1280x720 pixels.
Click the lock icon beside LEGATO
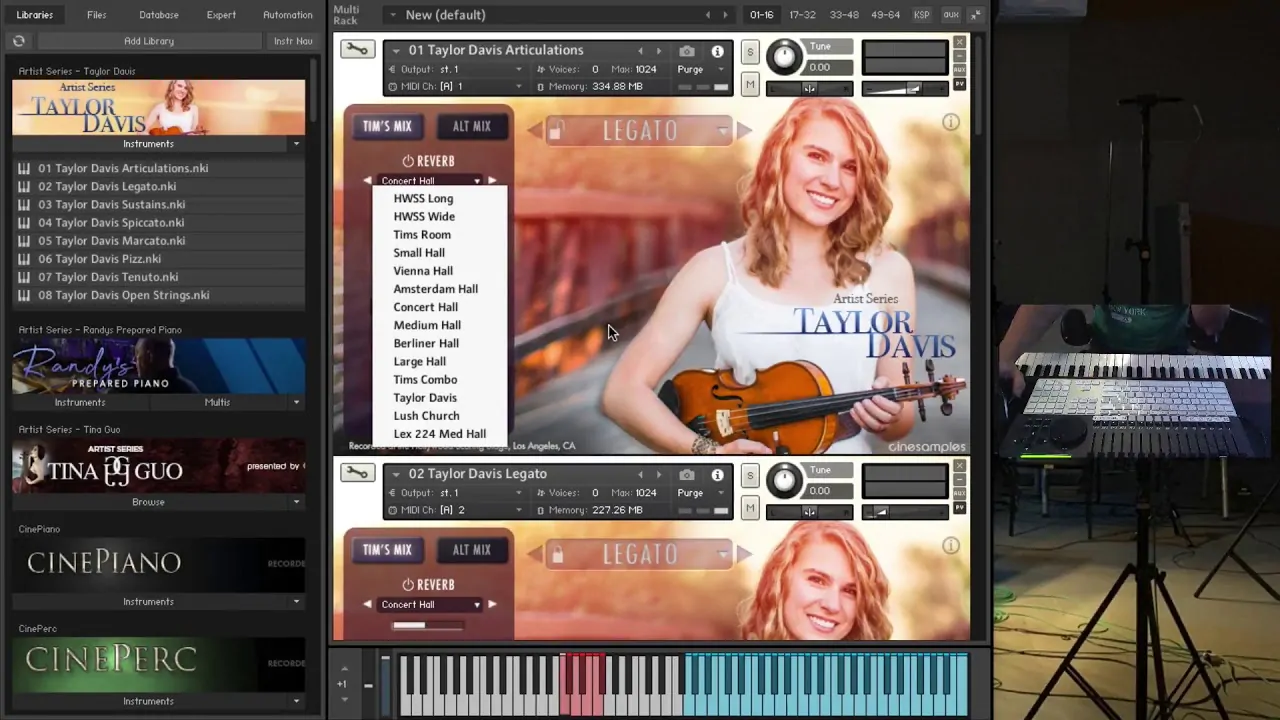[x=557, y=131]
